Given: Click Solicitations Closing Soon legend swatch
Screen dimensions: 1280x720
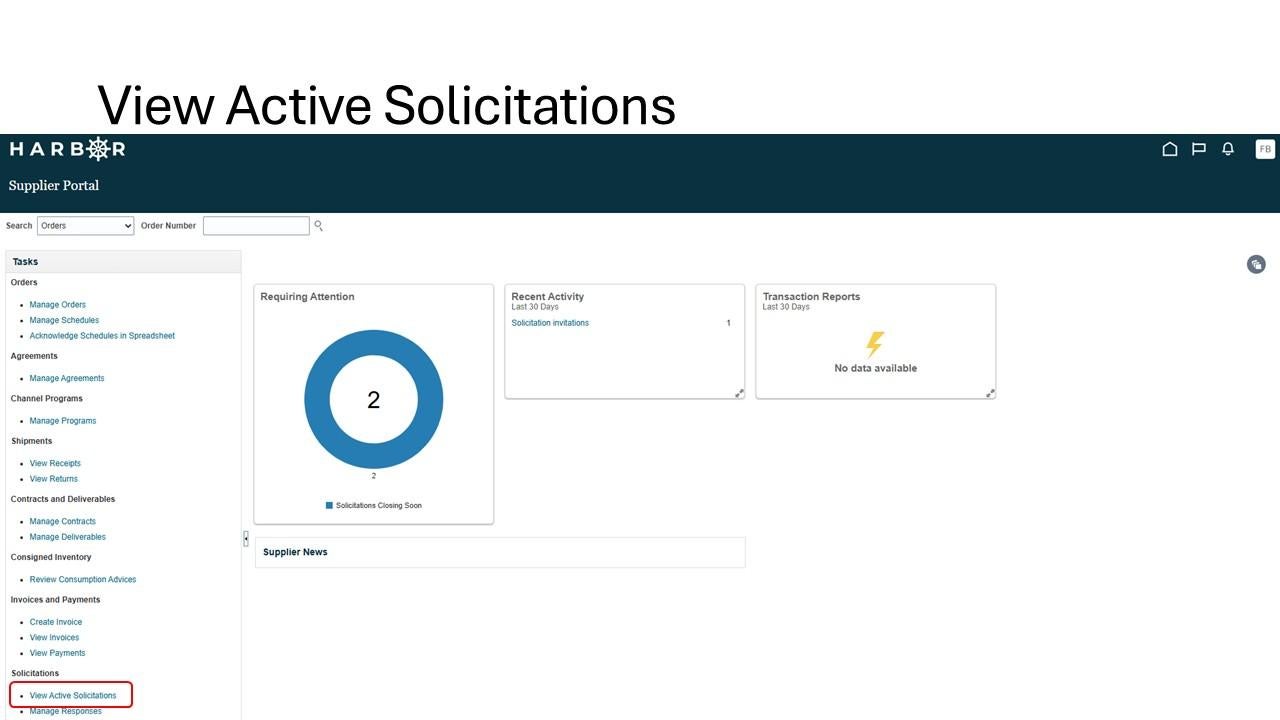Looking at the screenshot, I should point(329,505).
